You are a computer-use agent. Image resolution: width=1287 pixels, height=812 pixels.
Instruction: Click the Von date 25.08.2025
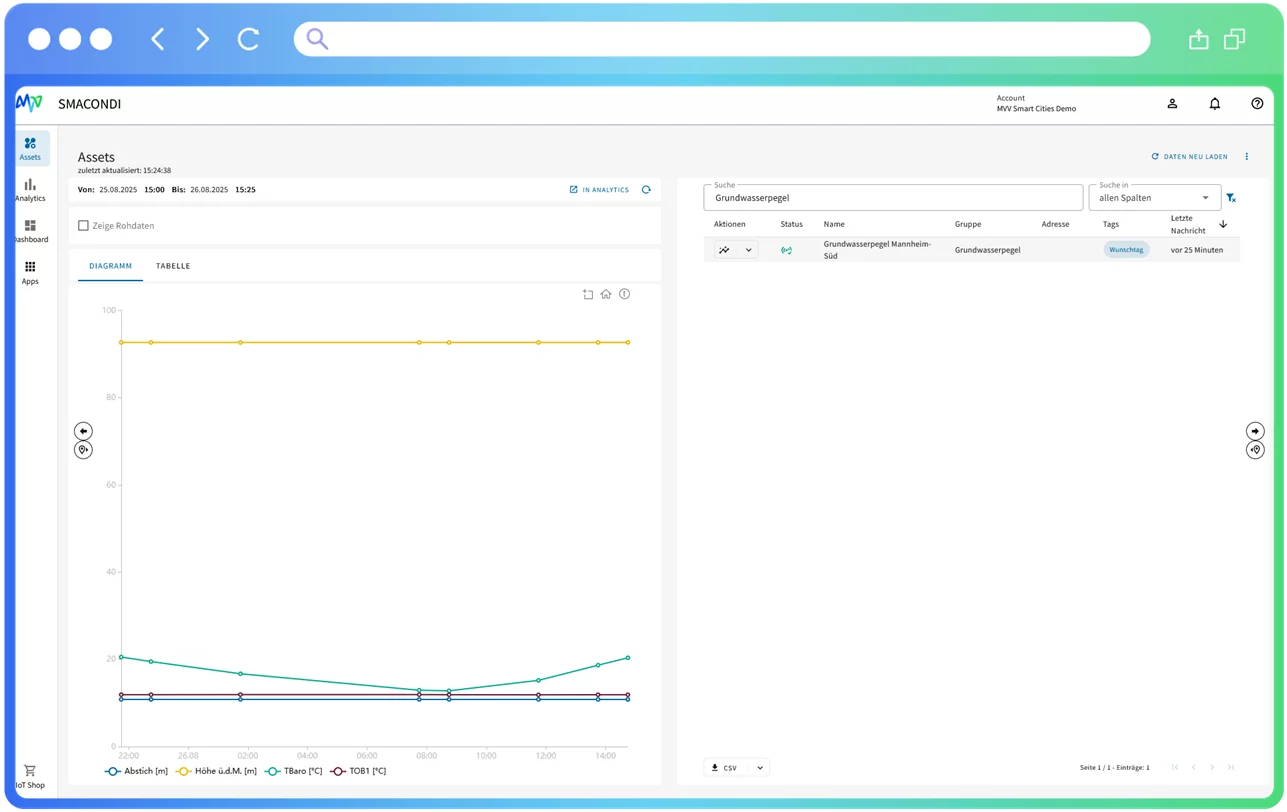tap(118, 190)
